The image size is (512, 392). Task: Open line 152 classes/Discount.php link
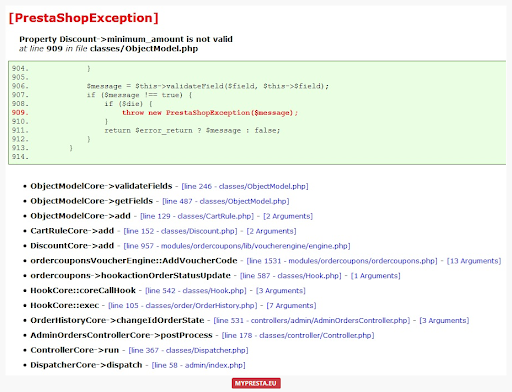[180, 231]
